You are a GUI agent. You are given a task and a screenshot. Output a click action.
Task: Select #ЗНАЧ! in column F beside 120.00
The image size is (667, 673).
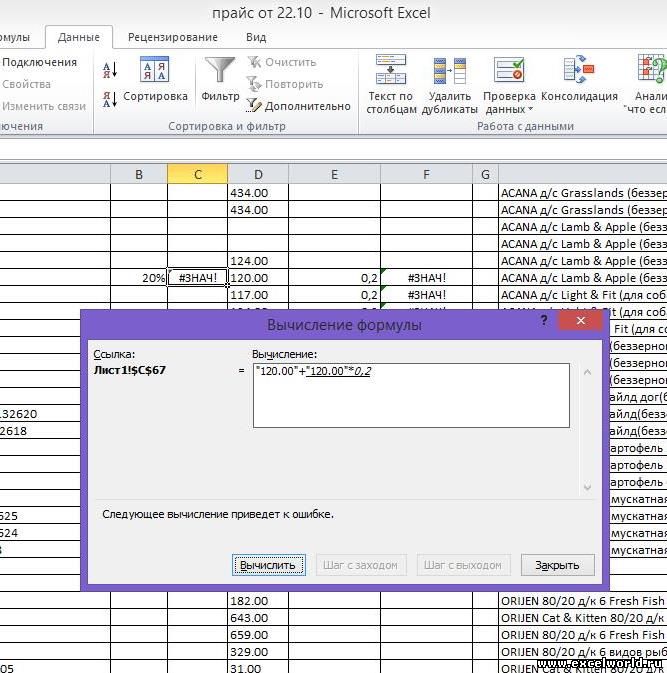click(x=426, y=278)
